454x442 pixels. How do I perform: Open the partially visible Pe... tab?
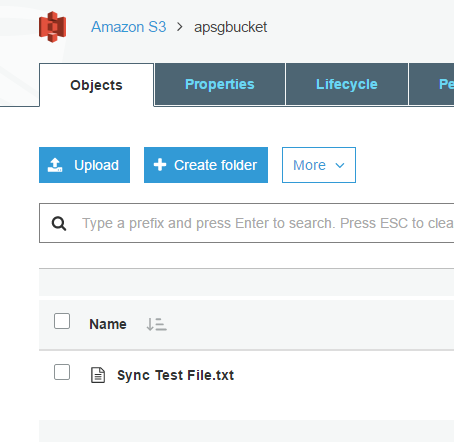tap(431, 84)
